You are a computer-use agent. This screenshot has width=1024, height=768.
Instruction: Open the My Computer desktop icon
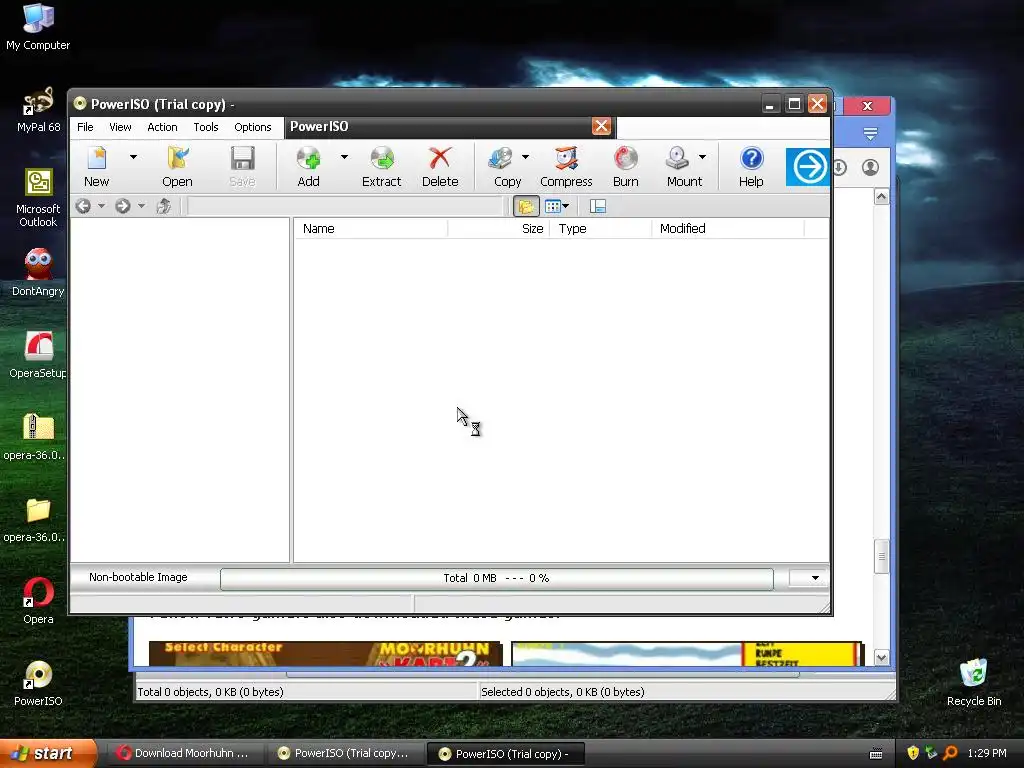38,27
